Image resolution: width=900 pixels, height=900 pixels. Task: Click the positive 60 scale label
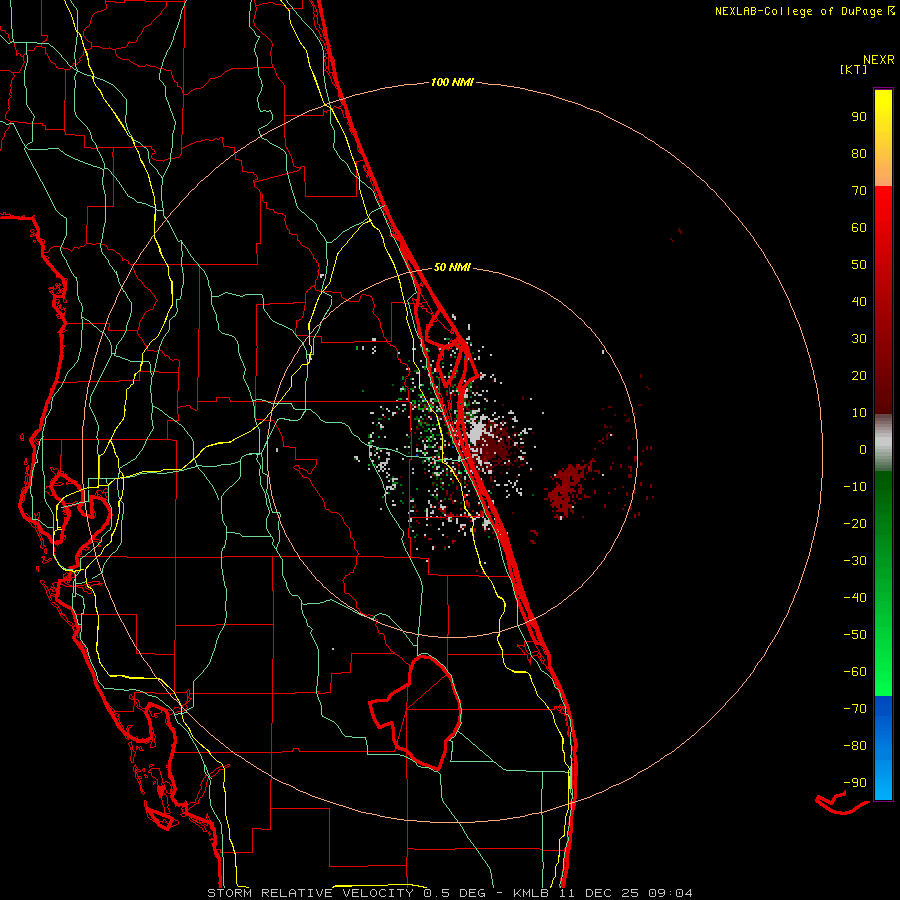[x=859, y=228]
